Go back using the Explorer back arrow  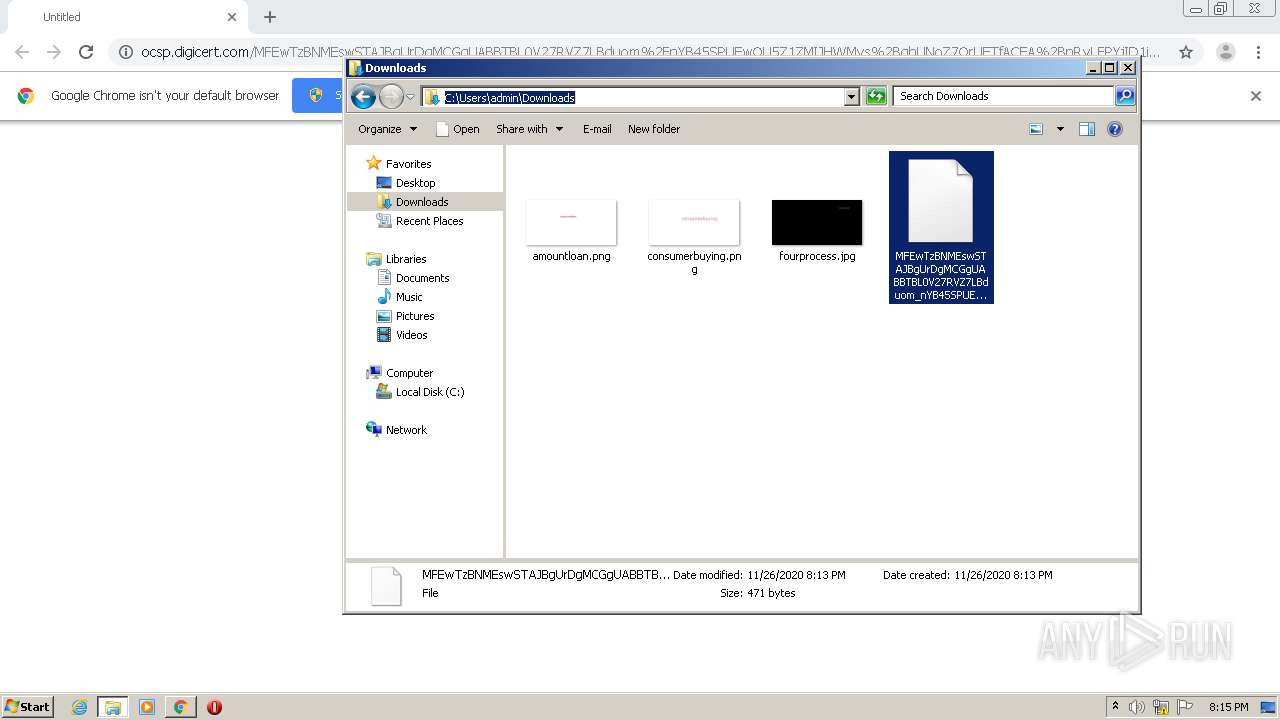[363, 96]
